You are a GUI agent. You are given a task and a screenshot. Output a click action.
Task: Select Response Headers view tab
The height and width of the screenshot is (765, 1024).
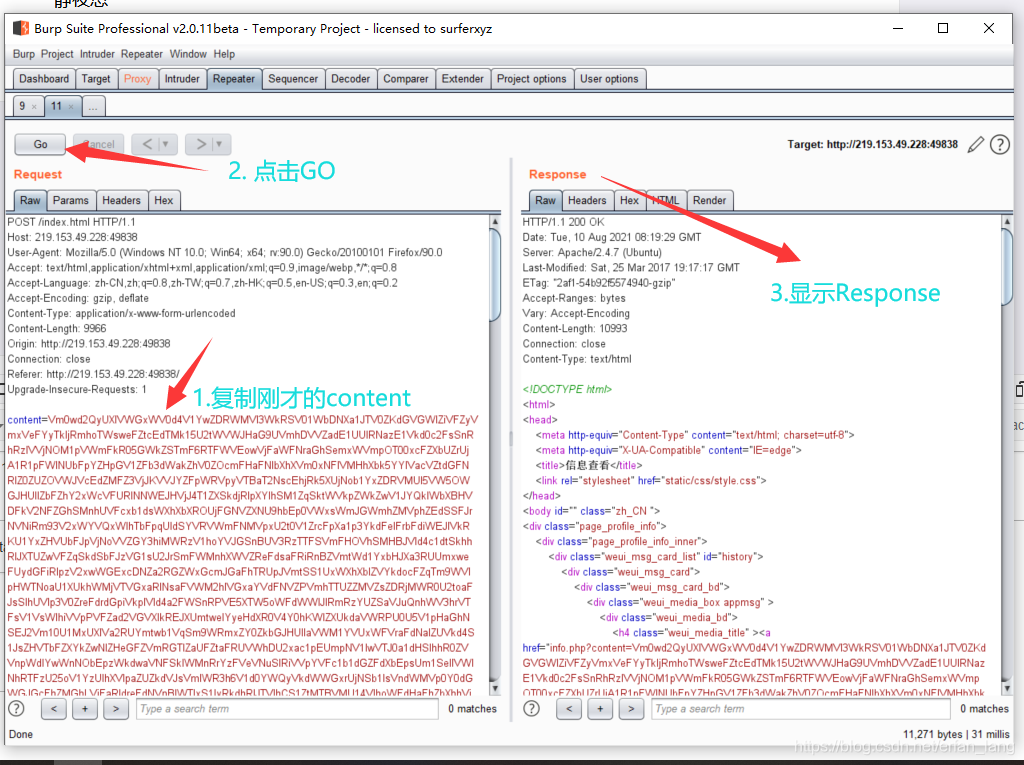click(587, 201)
